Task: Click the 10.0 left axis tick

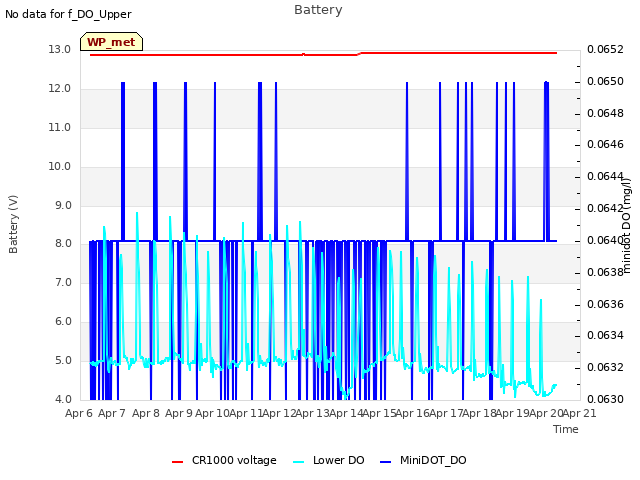Action: [x=60, y=167]
